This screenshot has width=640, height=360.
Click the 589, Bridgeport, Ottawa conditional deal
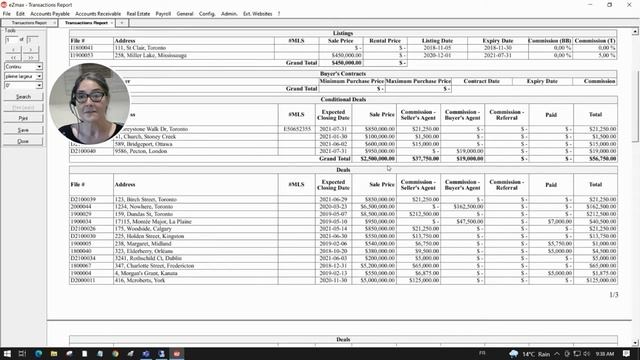tap(343, 144)
